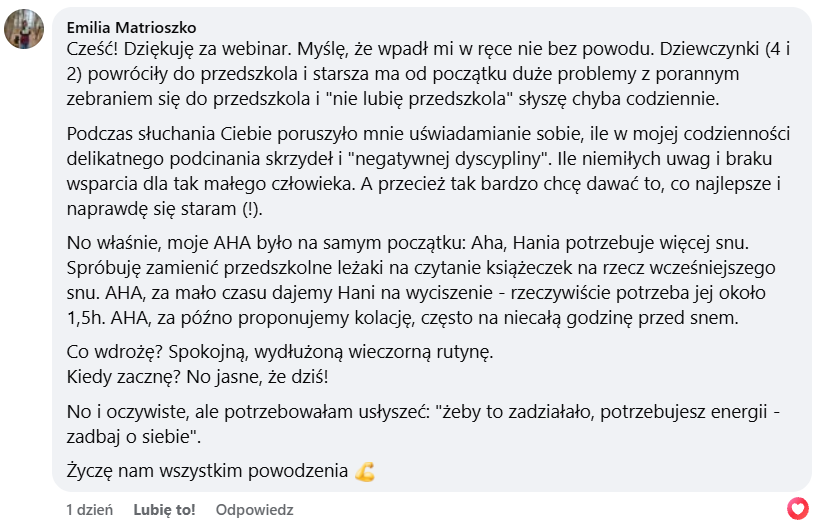816x526 pixels.
Task: Click the line "Co wdrożę? Spokojną, wydłużoną wieczorną rutynę."
Action: (280, 353)
